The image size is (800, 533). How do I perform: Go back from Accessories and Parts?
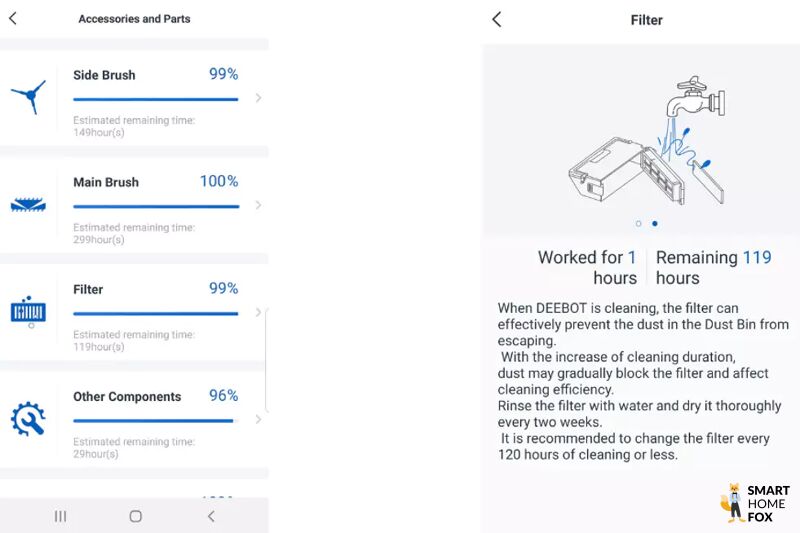pyautogui.click(x=13, y=19)
